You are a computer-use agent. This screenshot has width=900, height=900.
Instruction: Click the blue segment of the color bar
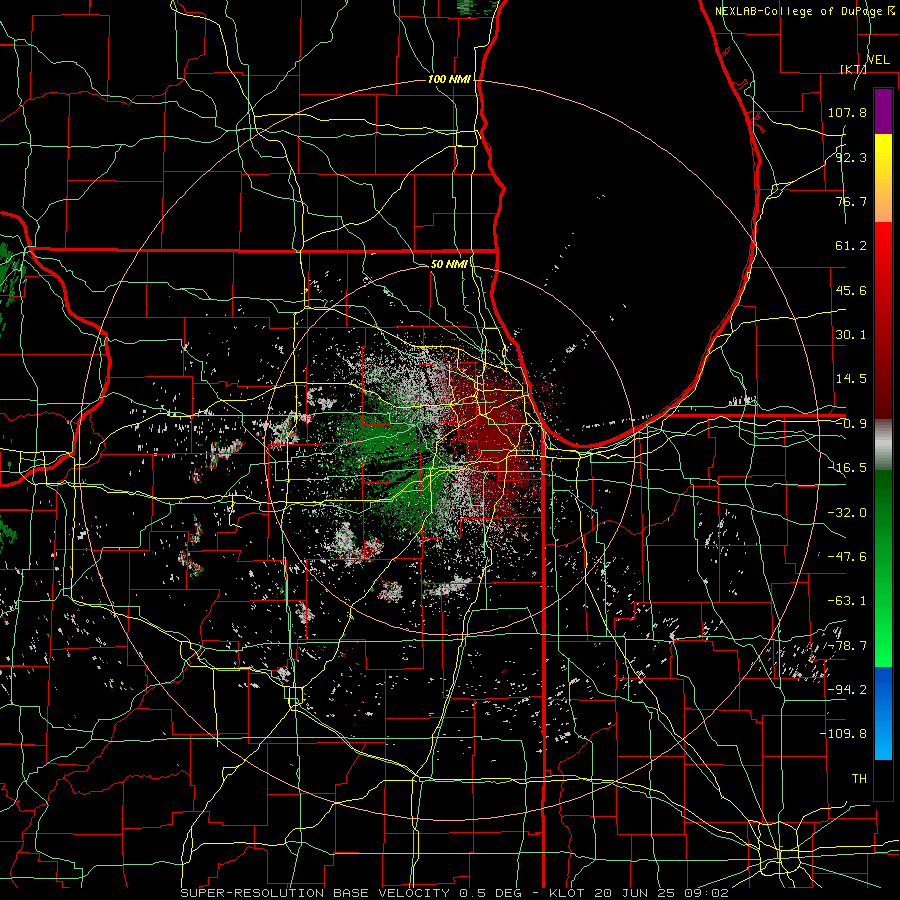[883, 713]
